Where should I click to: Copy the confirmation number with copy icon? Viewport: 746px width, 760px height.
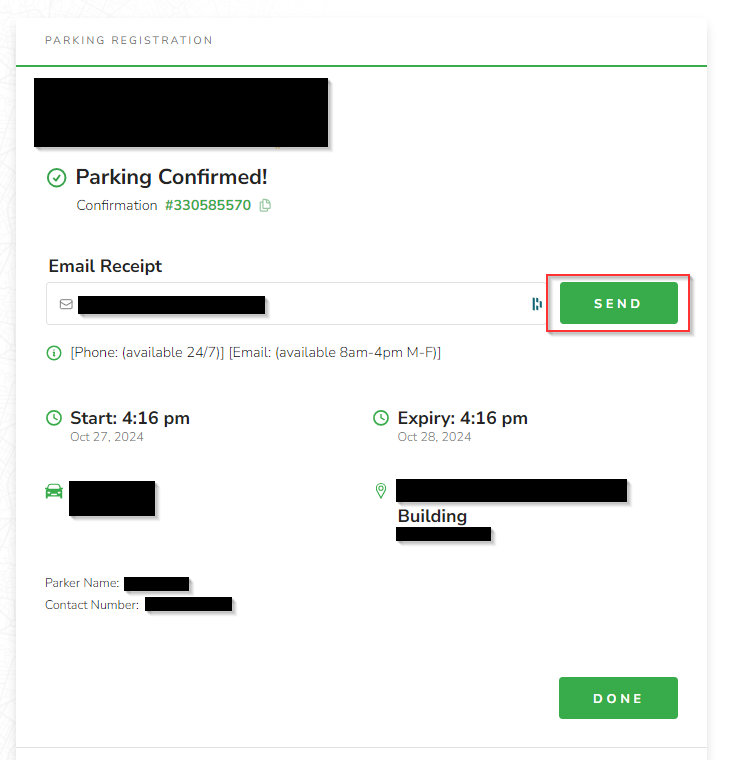coord(265,206)
